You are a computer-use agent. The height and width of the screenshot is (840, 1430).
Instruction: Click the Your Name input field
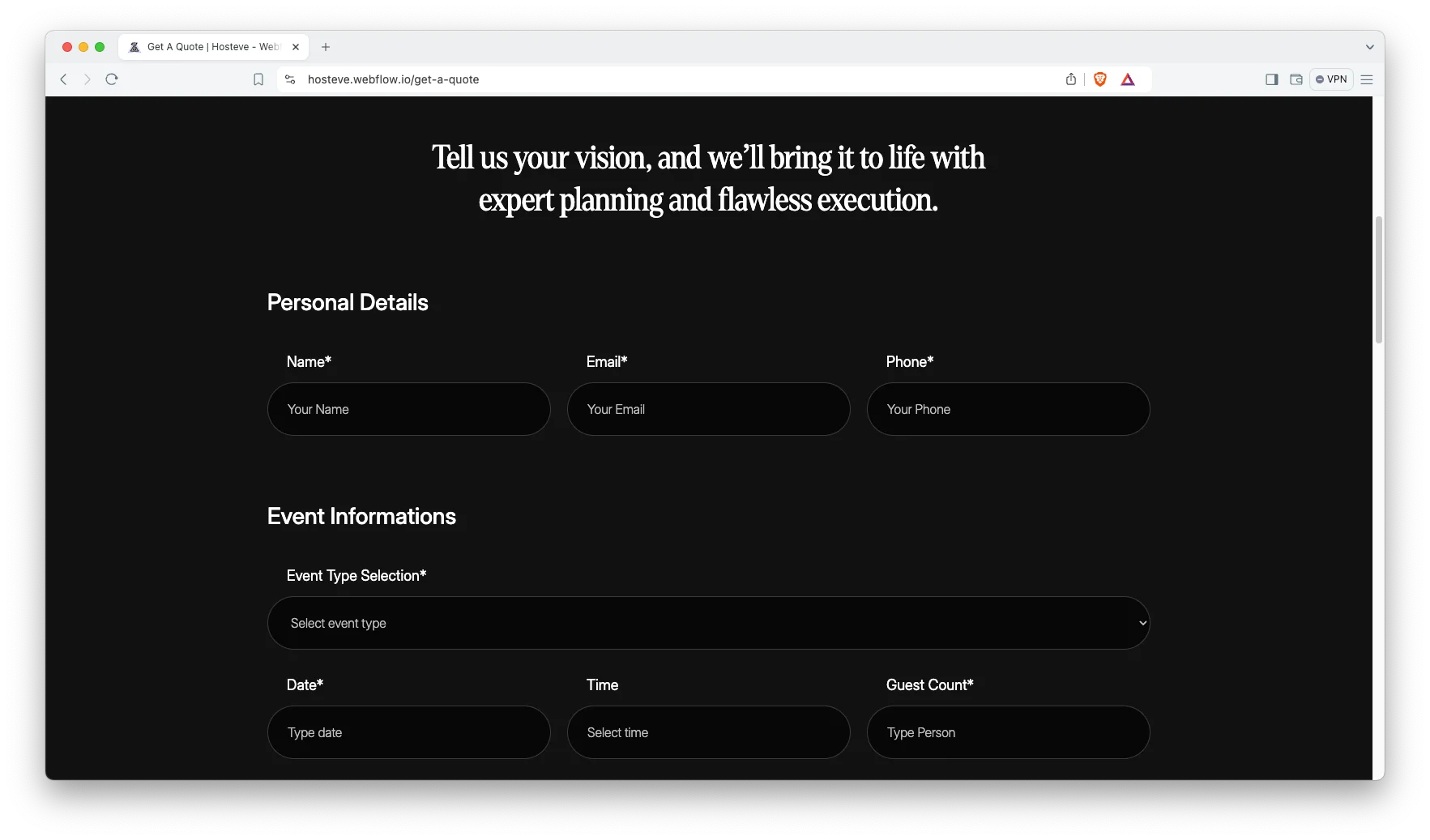[408, 409]
